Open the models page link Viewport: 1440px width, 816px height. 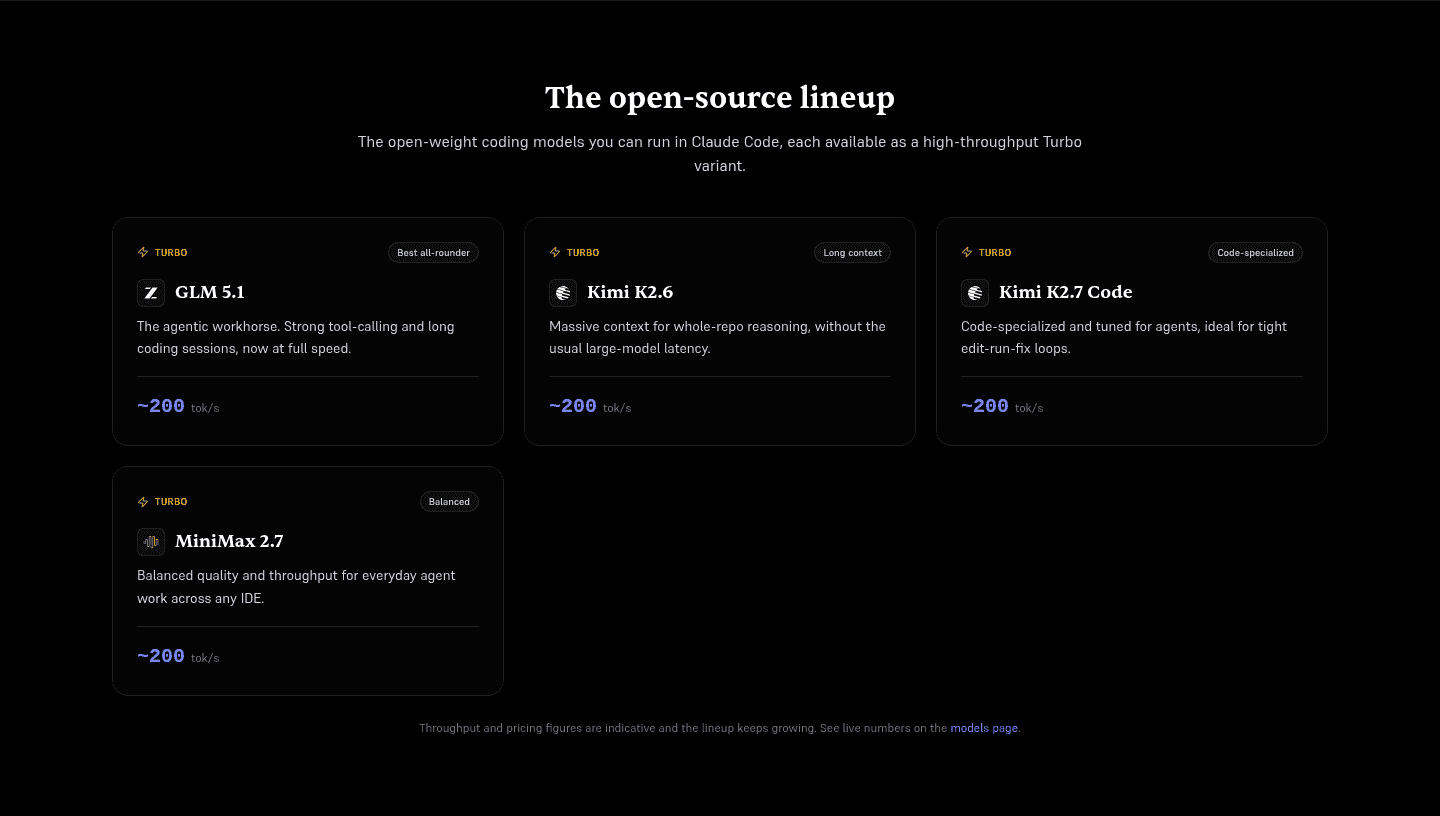pyautogui.click(x=984, y=728)
